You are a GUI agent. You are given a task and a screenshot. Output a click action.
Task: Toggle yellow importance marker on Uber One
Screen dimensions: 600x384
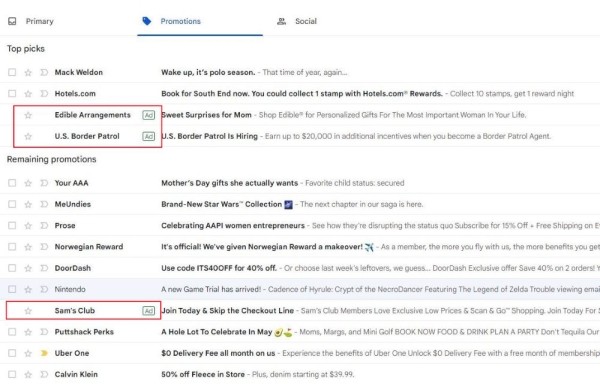coord(44,353)
